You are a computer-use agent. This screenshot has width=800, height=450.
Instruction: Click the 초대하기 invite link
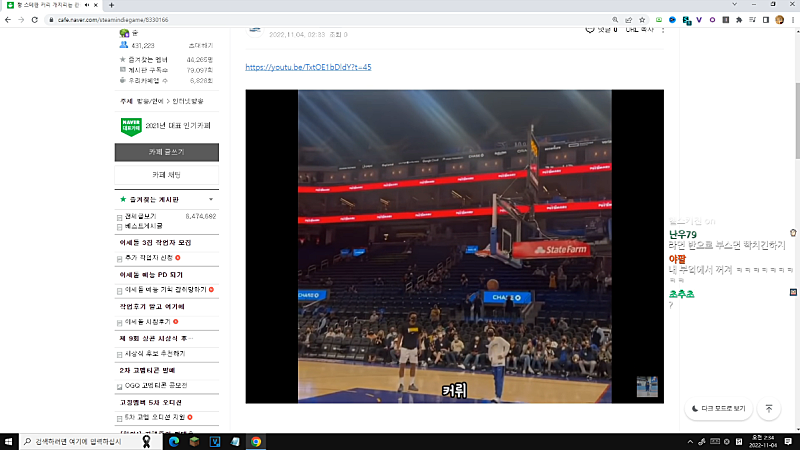201,46
